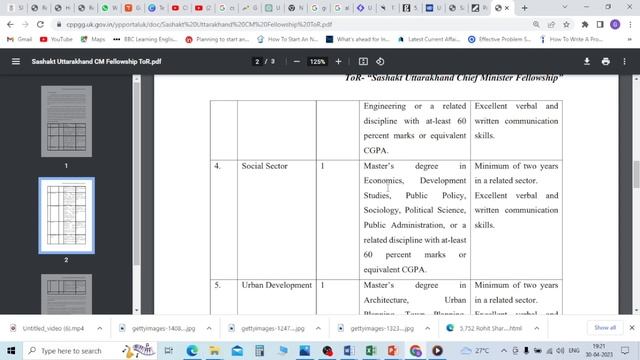Viewport: 640px width, 360px height.
Task: Open Chrome extensions puzzle icon
Action: (585, 24)
